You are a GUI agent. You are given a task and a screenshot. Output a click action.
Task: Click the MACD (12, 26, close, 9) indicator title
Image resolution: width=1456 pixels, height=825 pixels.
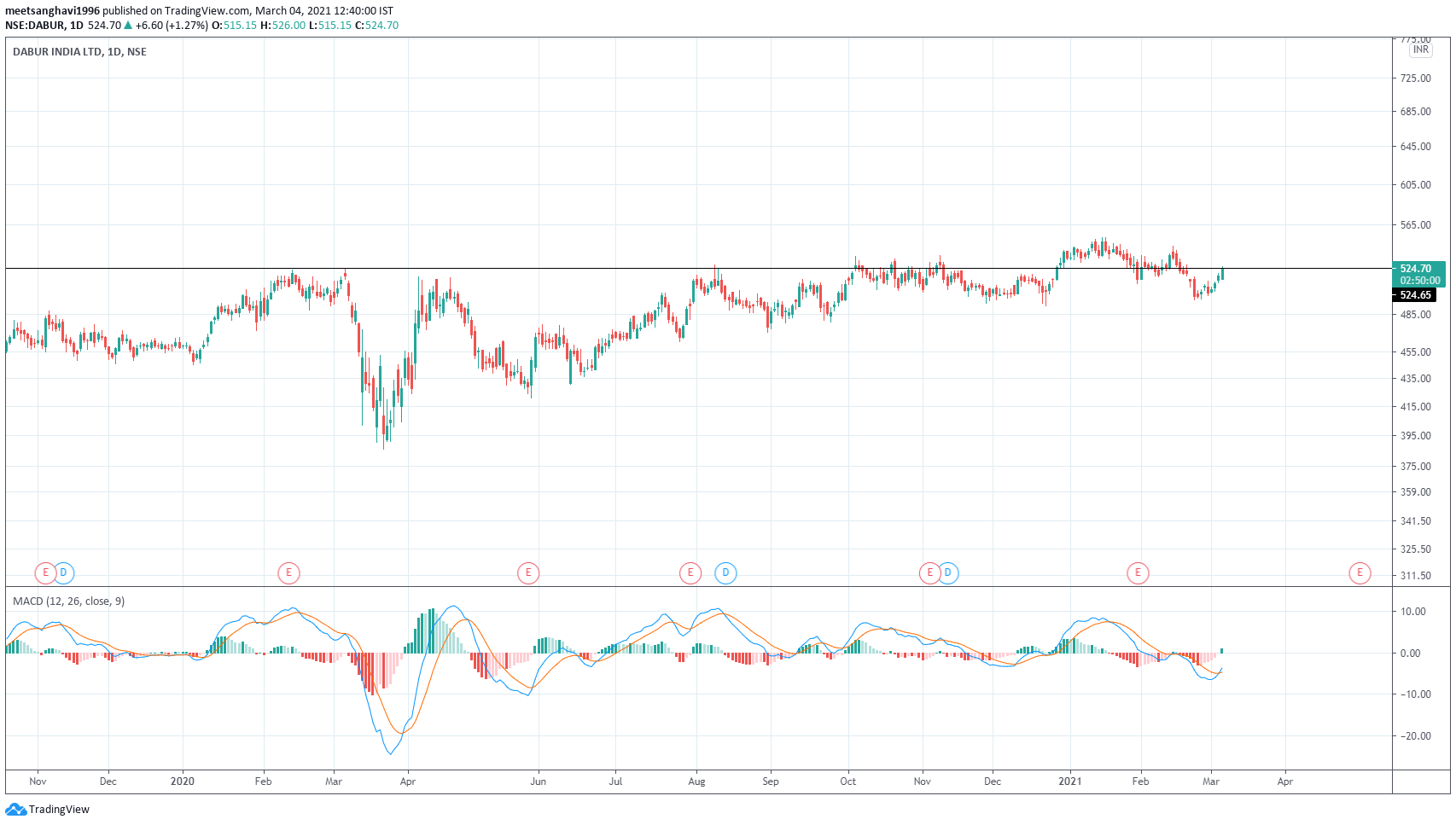pyautogui.click(x=68, y=601)
